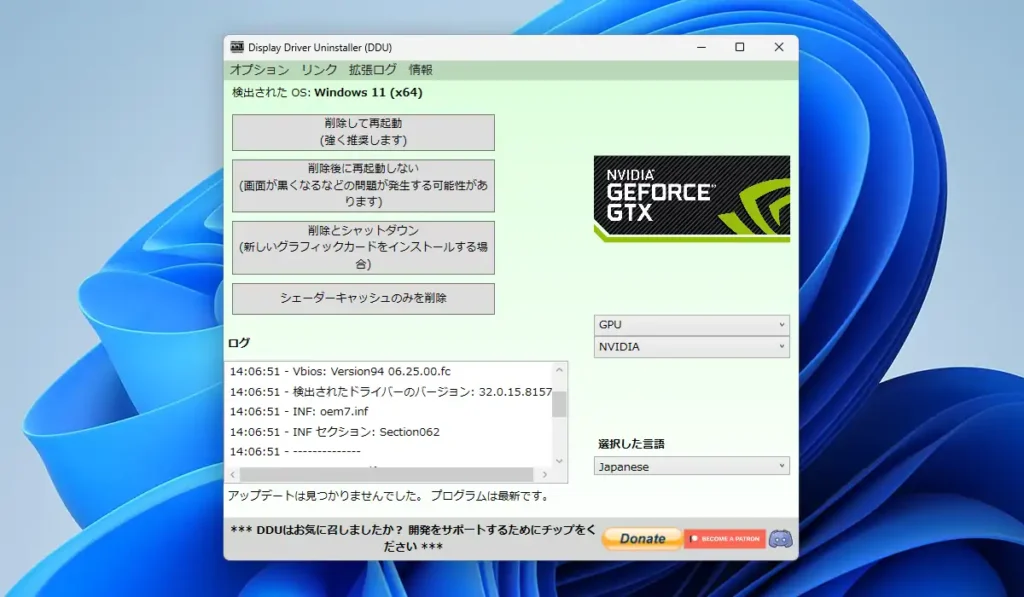Open the GPU device type dropdown
This screenshot has height=597, width=1024.
tap(691, 325)
